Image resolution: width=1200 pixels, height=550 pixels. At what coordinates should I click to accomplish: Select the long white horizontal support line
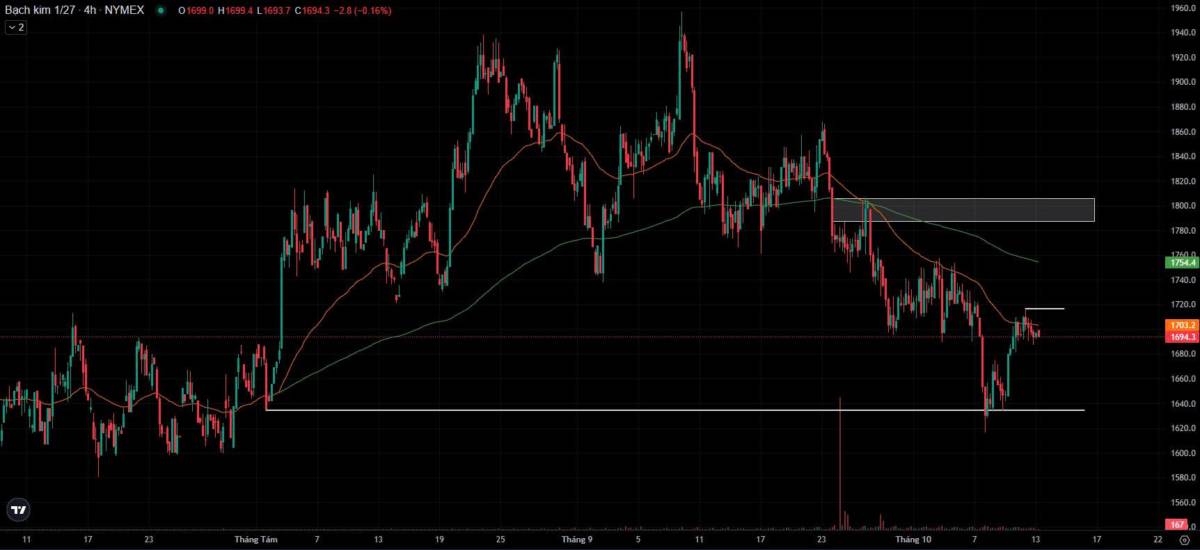tap(675, 410)
